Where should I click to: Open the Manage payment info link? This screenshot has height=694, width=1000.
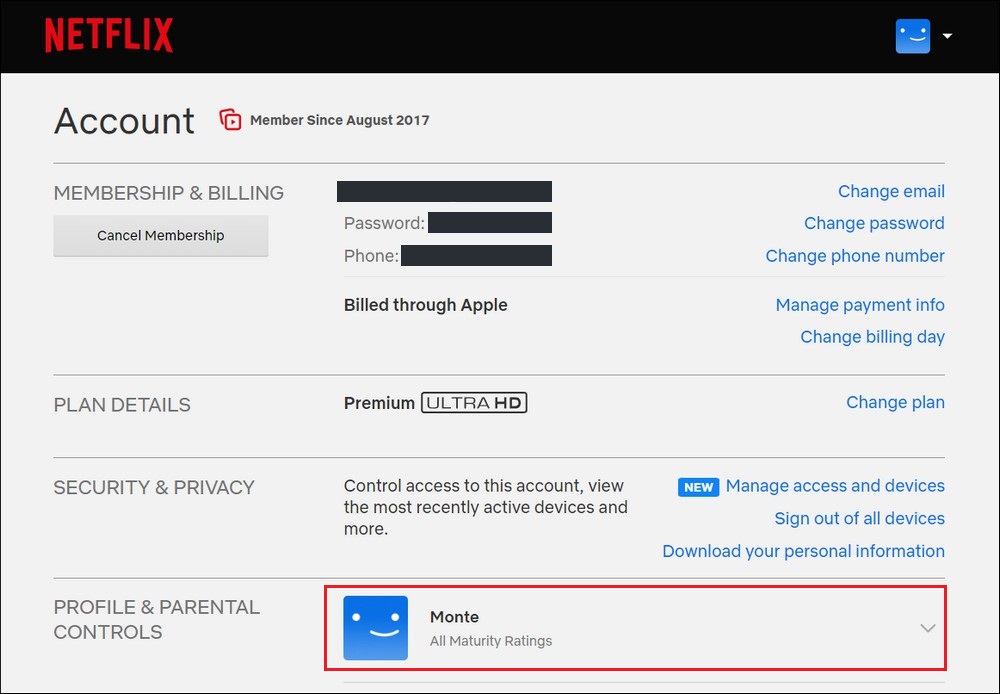pos(860,305)
